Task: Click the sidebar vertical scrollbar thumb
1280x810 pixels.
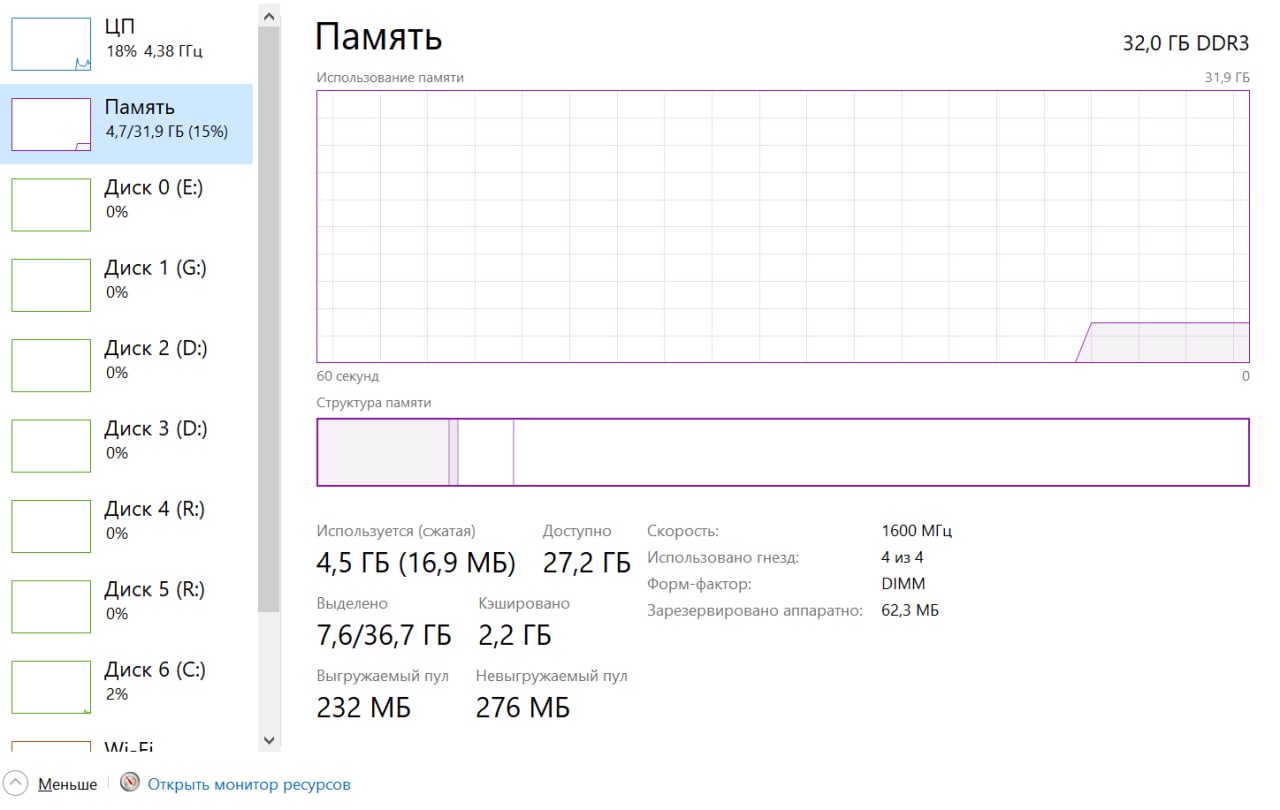Action: click(x=268, y=320)
